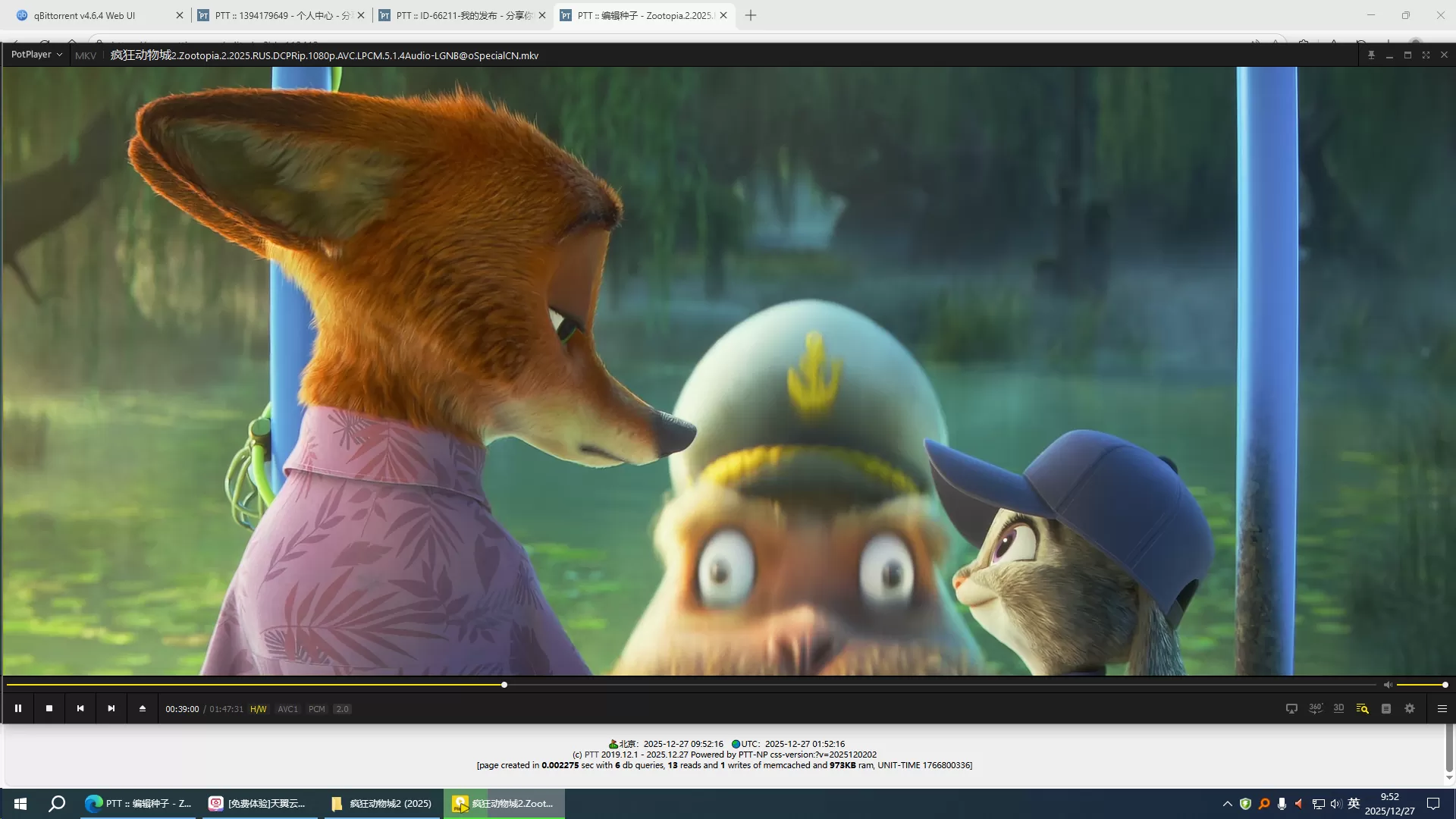This screenshot has height=819, width=1456.
Task: Toggle H/W hardware acceleration indicator
Action: click(259, 709)
